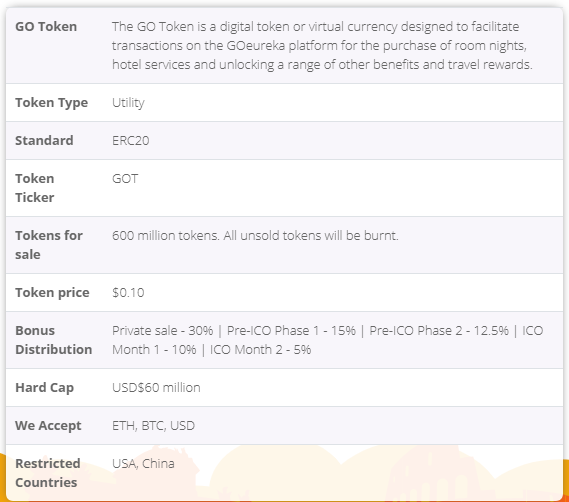Click the We Accept label
The image size is (569, 502).
point(48,426)
